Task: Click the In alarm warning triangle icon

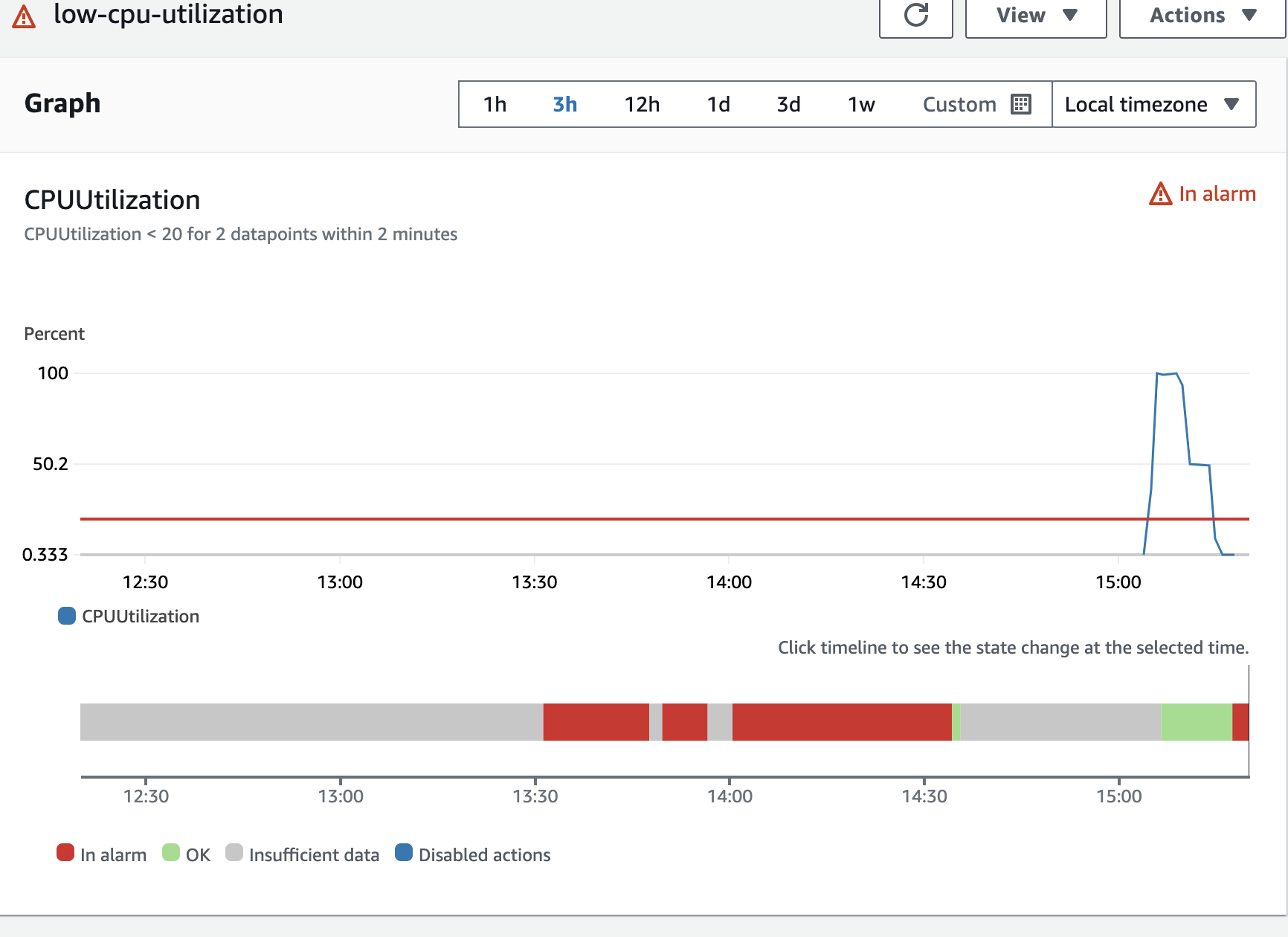Action: click(1160, 194)
